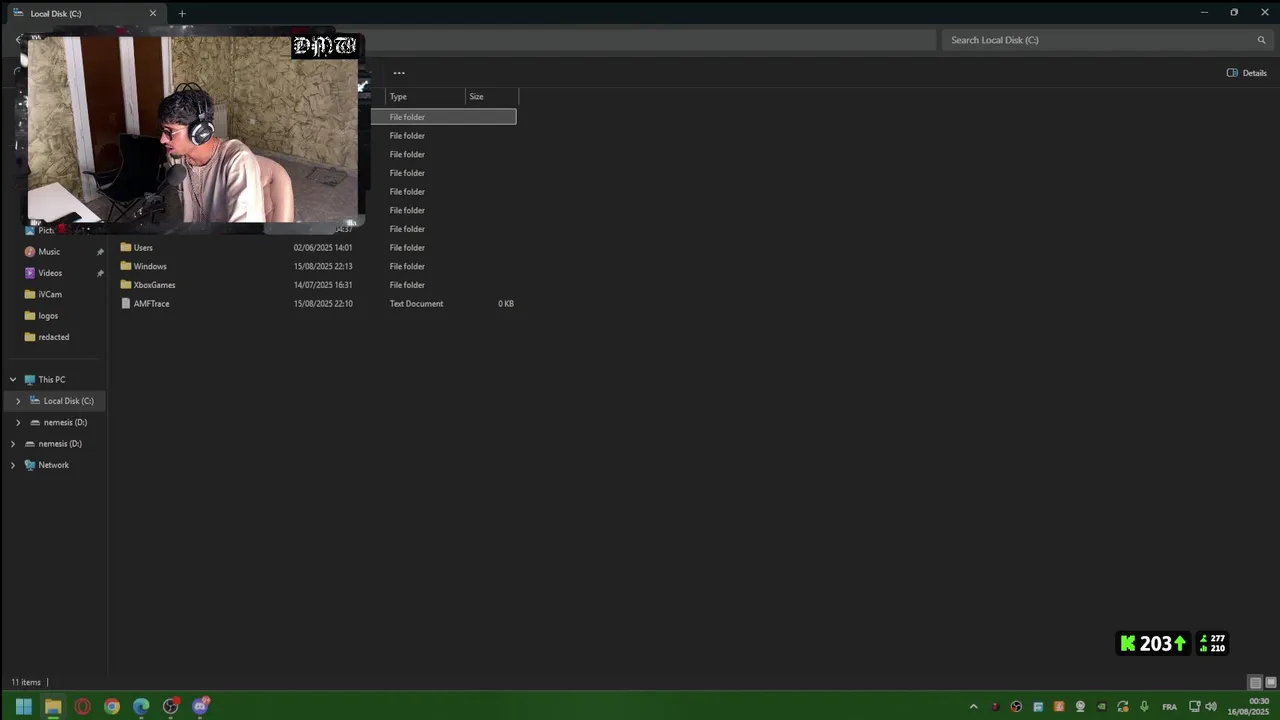Viewport: 1280px width, 720px height.
Task: Click the AMFTrace file icon
Action: click(x=126, y=303)
